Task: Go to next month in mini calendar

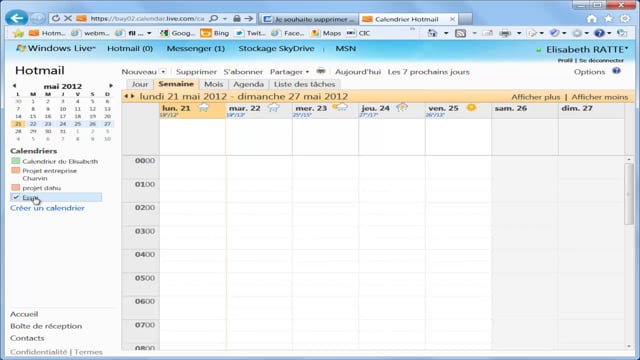Action: point(111,86)
